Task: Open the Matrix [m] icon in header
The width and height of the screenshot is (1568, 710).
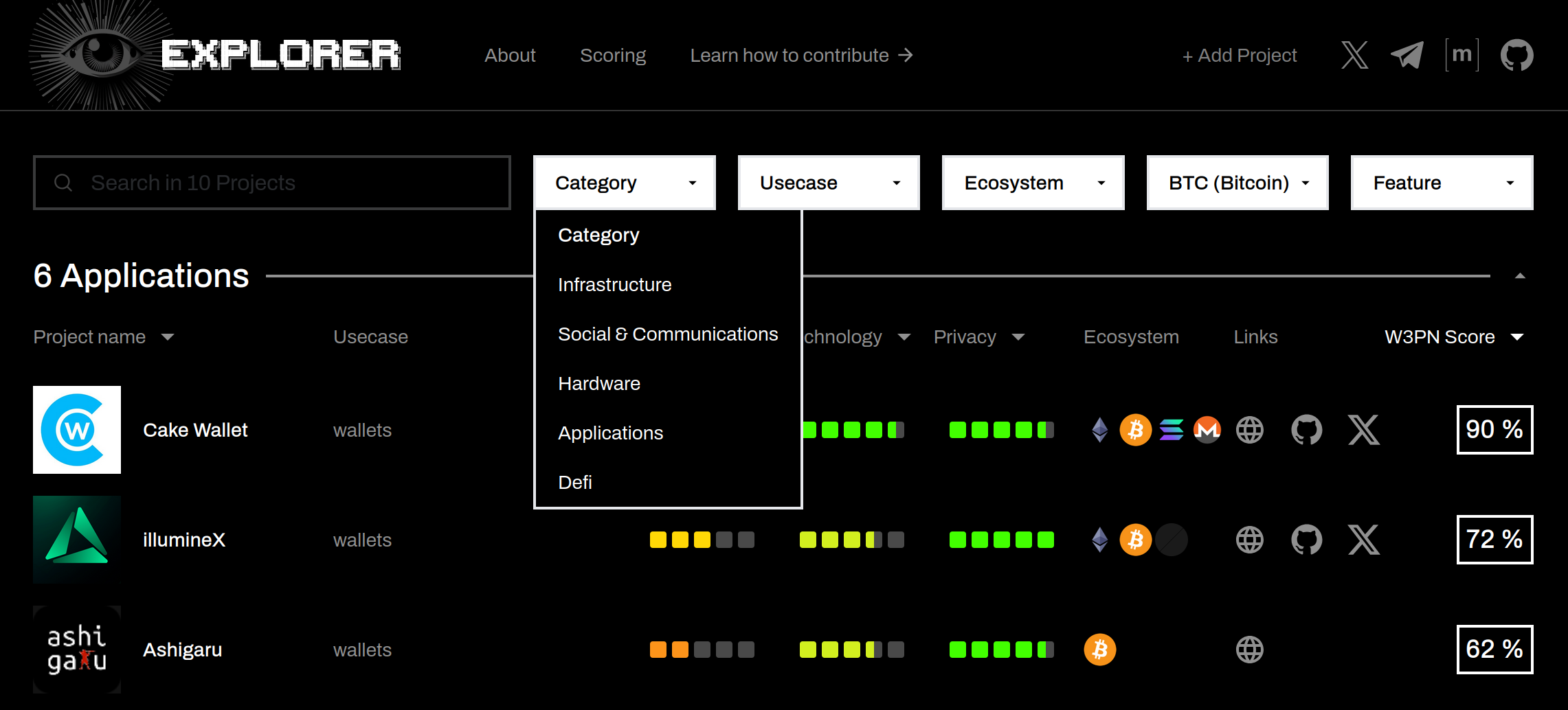Action: pyautogui.click(x=1462, y=55)
